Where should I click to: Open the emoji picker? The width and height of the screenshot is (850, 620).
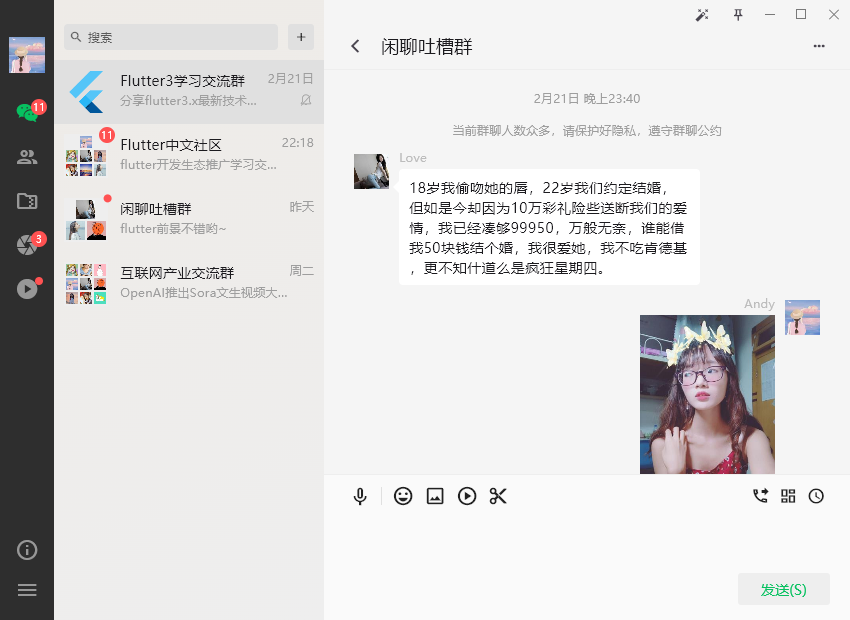[x=403, y=496]
